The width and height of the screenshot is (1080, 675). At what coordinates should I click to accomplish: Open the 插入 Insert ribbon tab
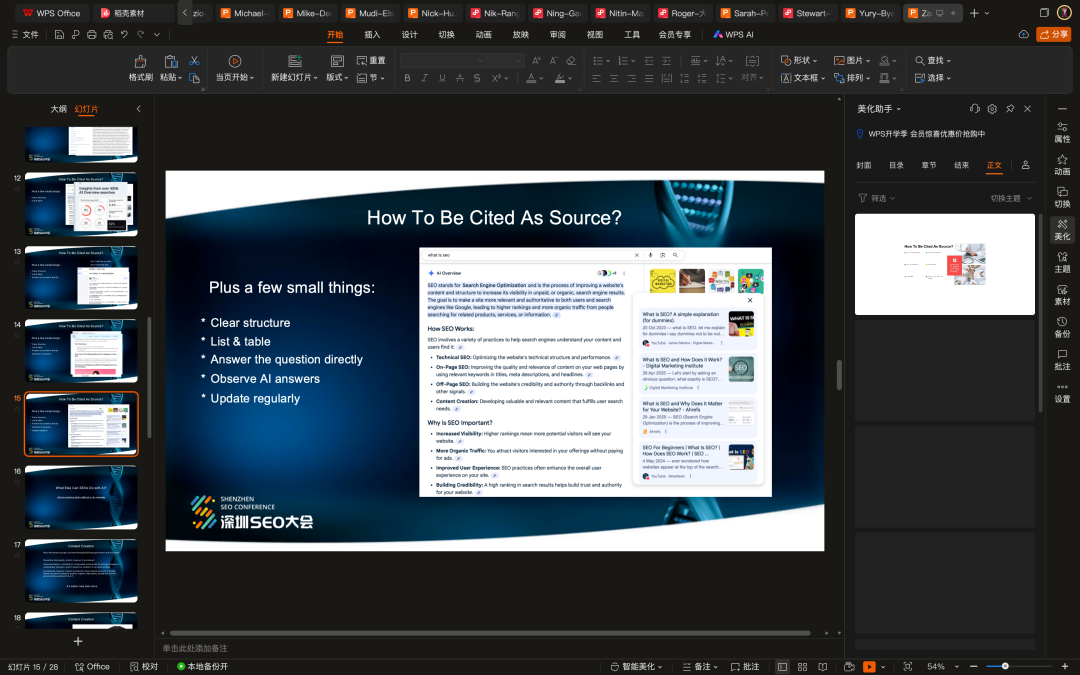click(x=372, y=34)
